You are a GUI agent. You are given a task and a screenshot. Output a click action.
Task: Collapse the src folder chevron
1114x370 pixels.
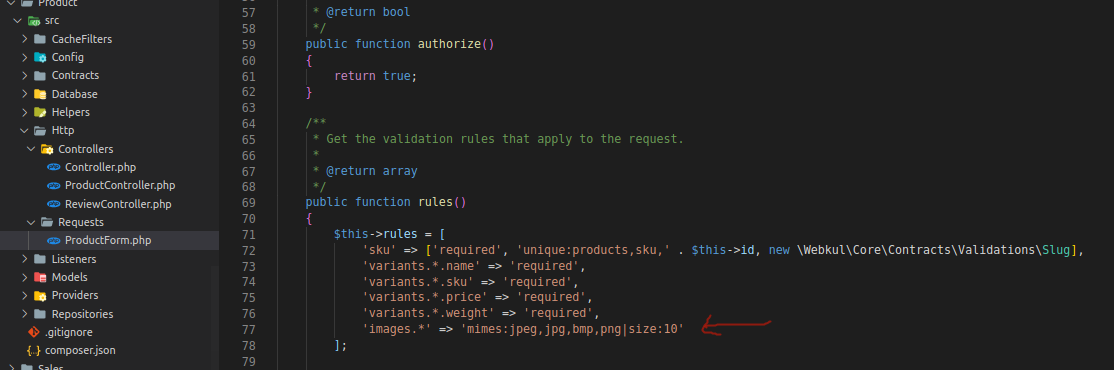18,21
